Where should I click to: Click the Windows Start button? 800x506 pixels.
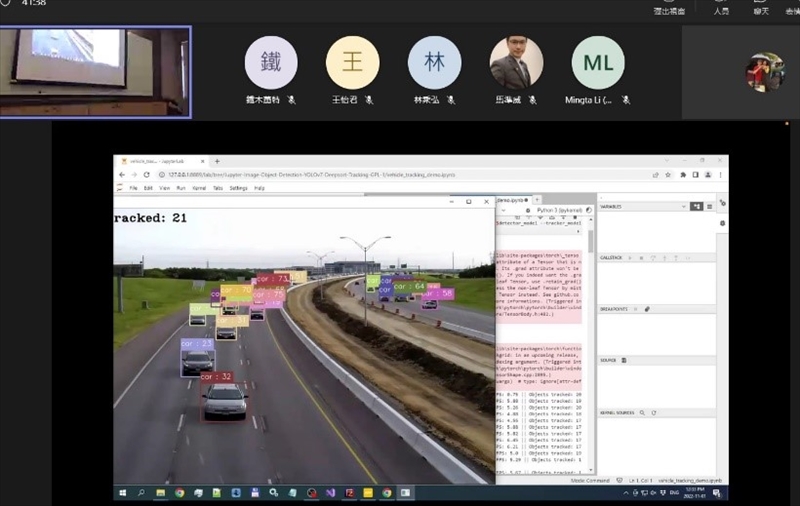(x=123, y=492)
